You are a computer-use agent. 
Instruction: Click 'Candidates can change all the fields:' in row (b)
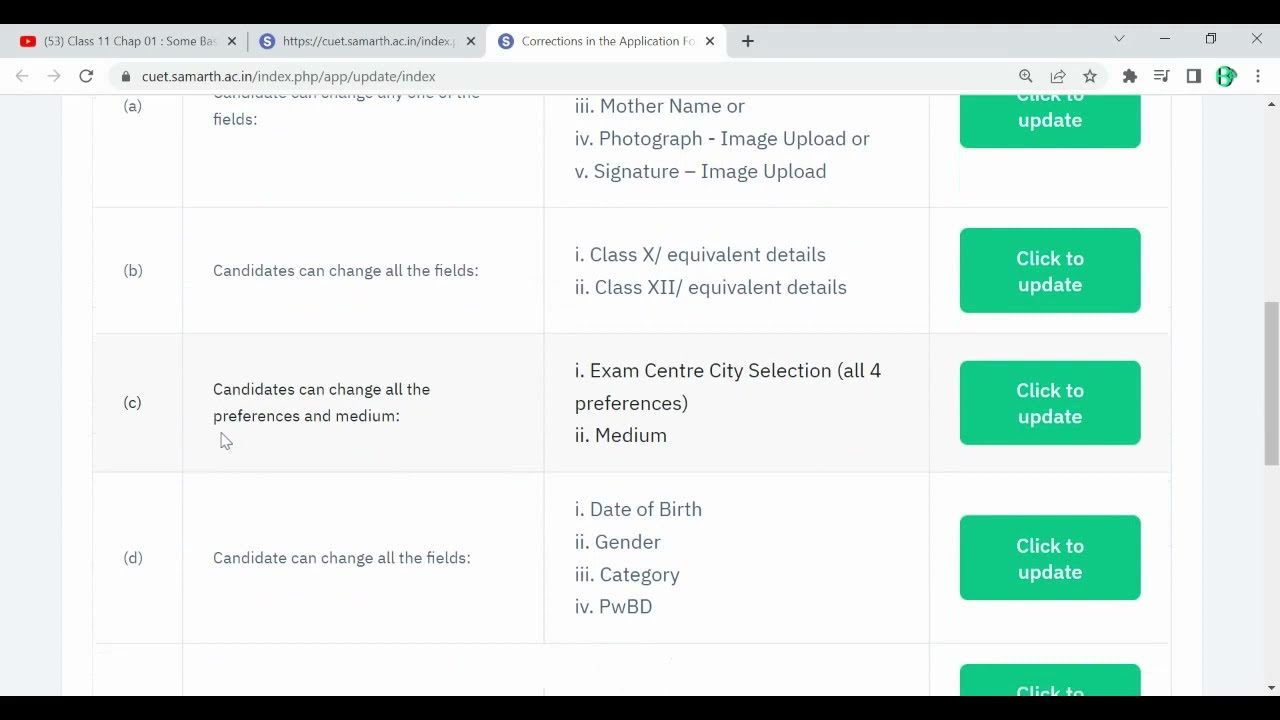coord(346,271)
